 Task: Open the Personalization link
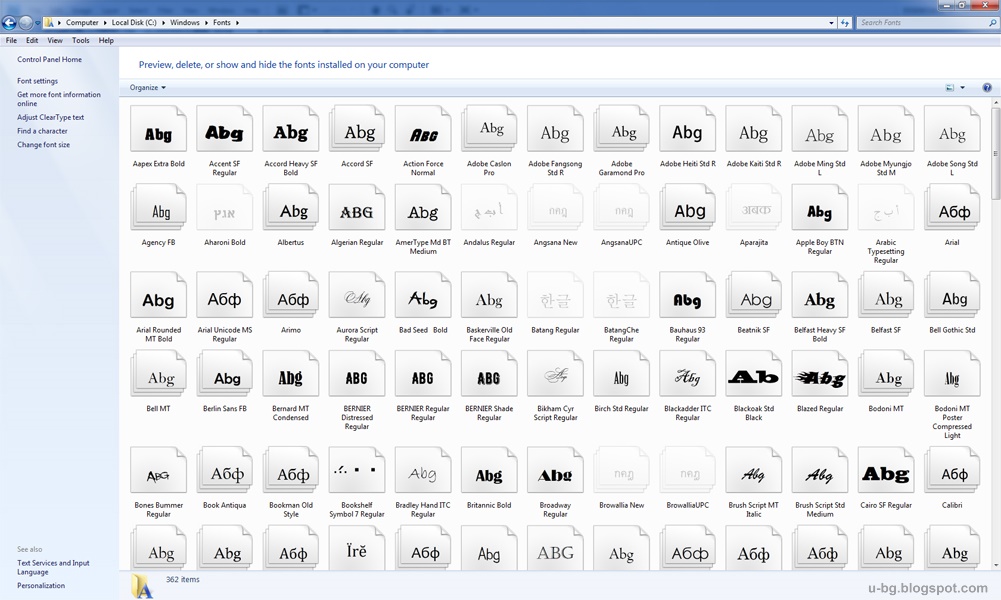[x=41, y=585]
